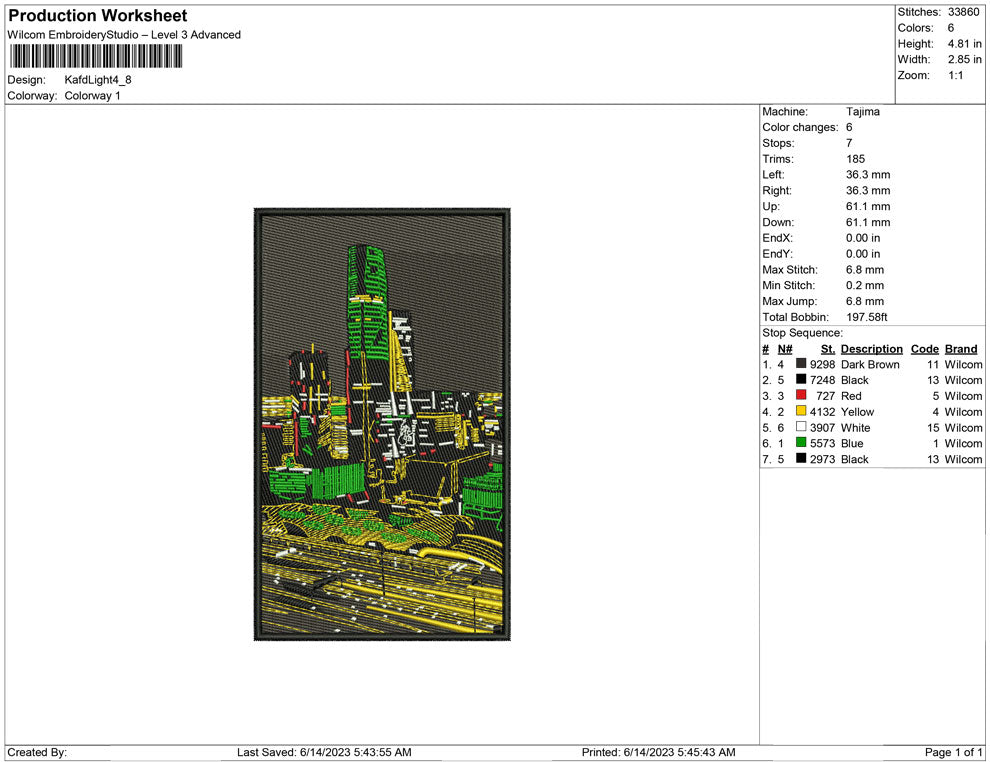Click the Yellow thread color swatch
Screen dimensions: 990x762
[801, 411]
